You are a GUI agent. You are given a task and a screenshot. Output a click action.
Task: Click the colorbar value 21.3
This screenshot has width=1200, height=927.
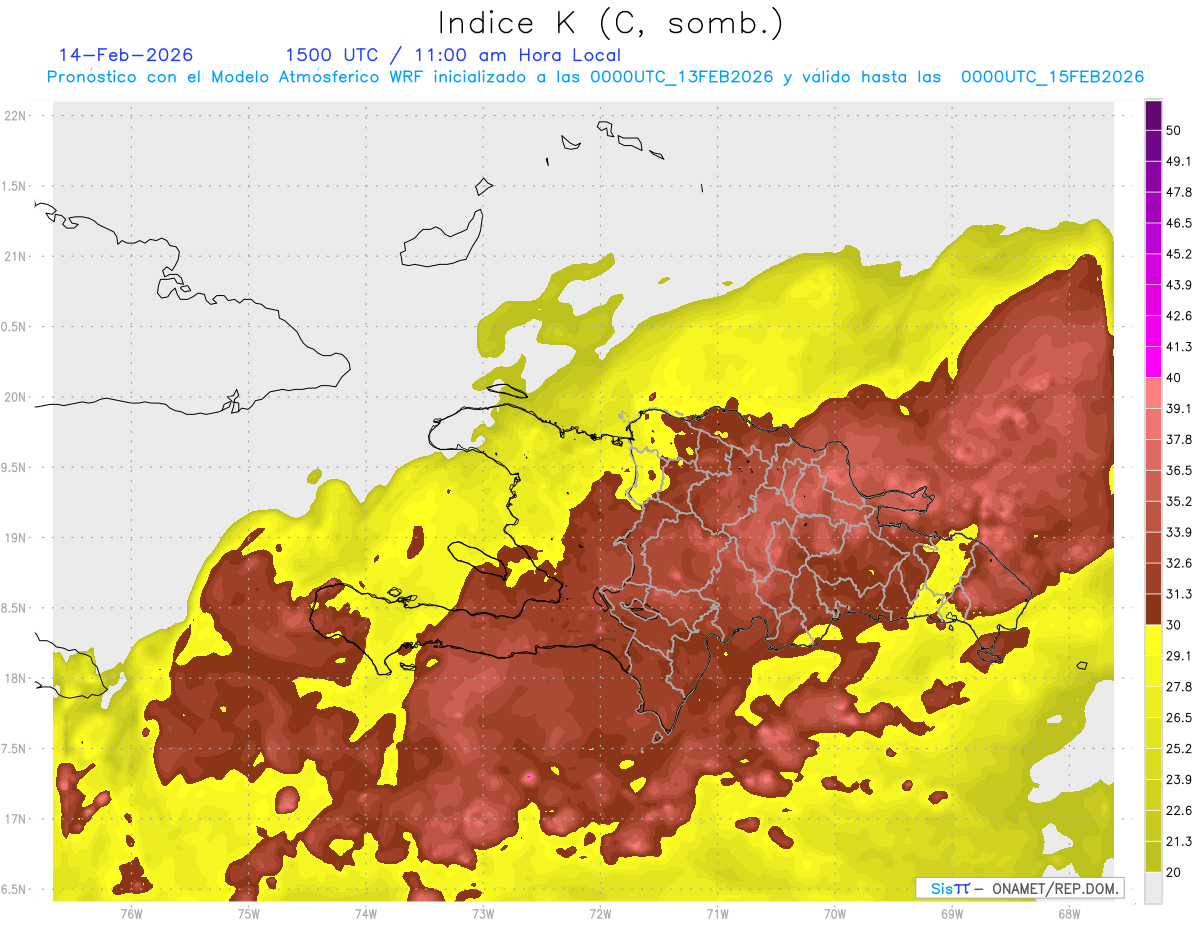click(1179, 842)
